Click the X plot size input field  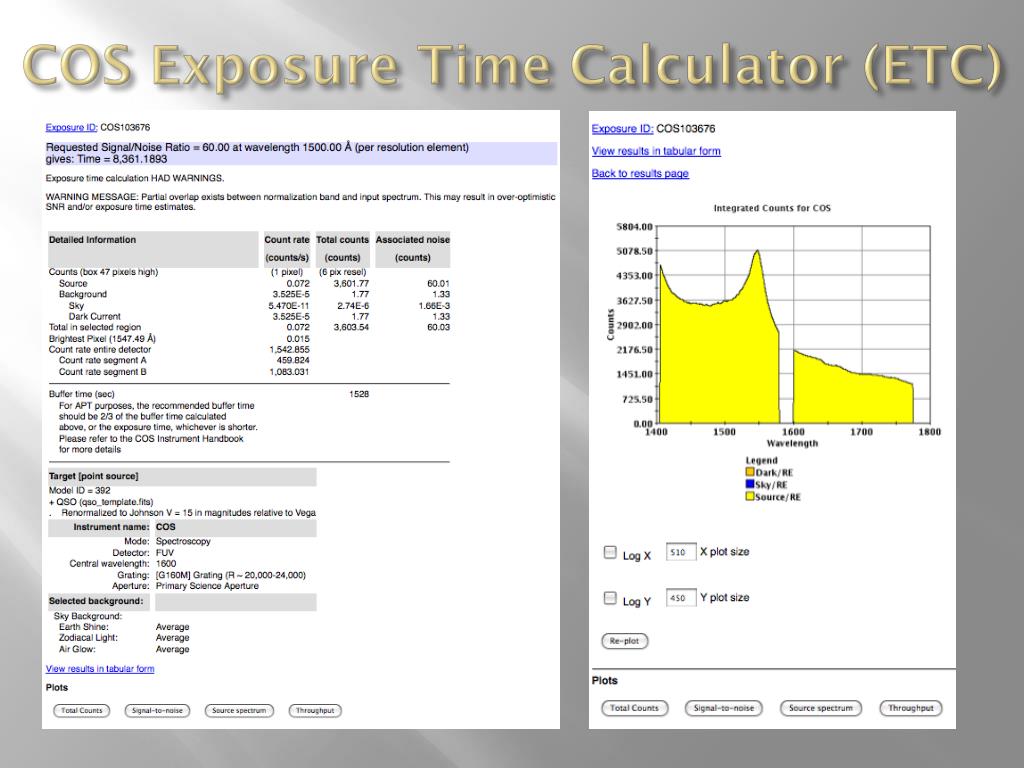click(x=680, y=552)
